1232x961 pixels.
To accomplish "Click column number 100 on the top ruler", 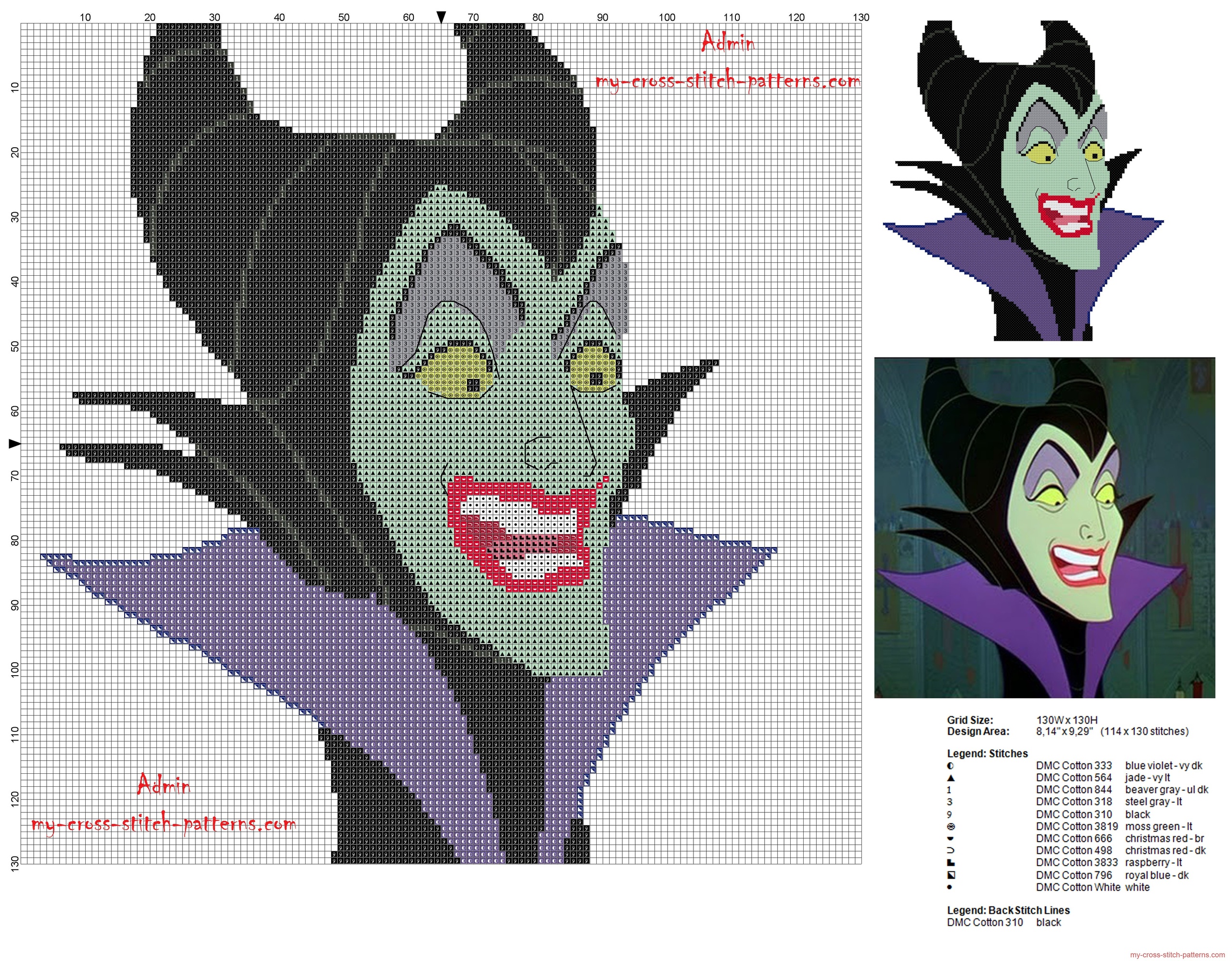I will (x=667, y=17).
